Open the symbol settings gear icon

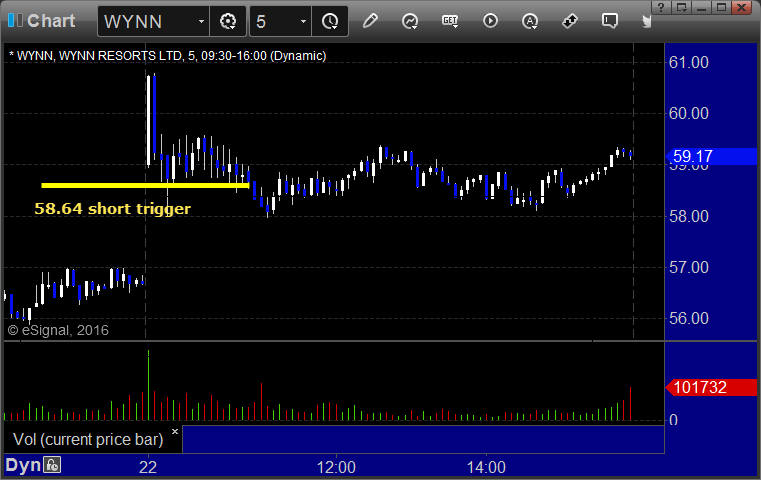228,21
